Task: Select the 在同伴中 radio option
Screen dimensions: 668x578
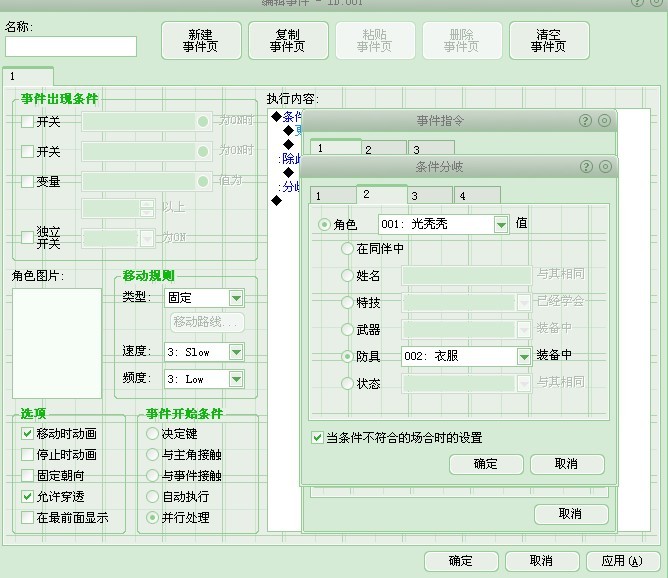Action: [347, 248]
